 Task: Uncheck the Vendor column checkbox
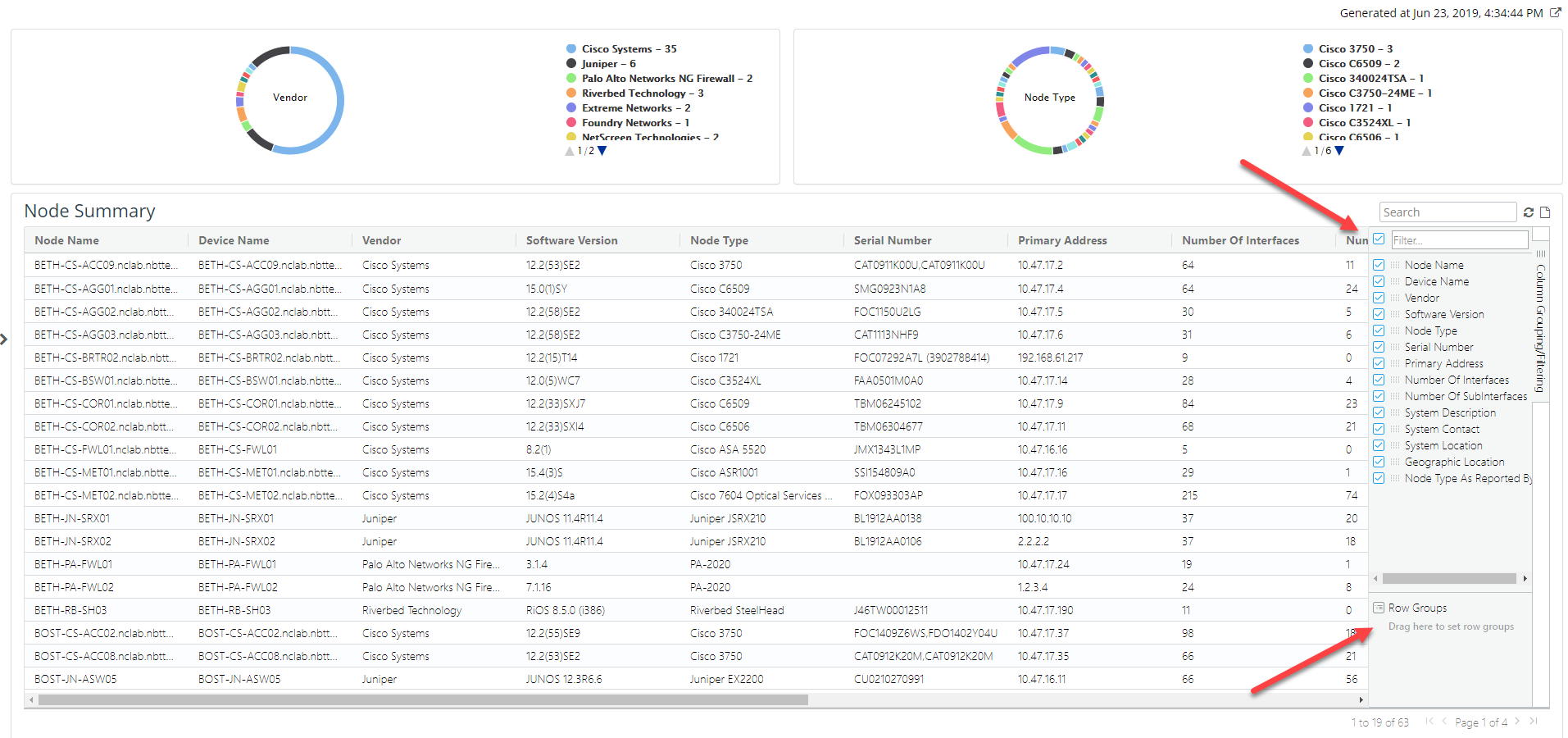(1379, 298)
